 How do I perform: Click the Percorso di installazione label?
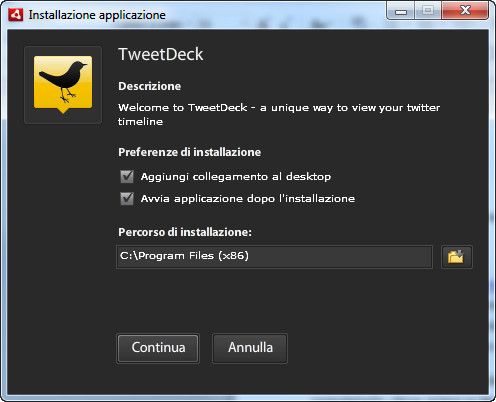(x=185, y=232)
